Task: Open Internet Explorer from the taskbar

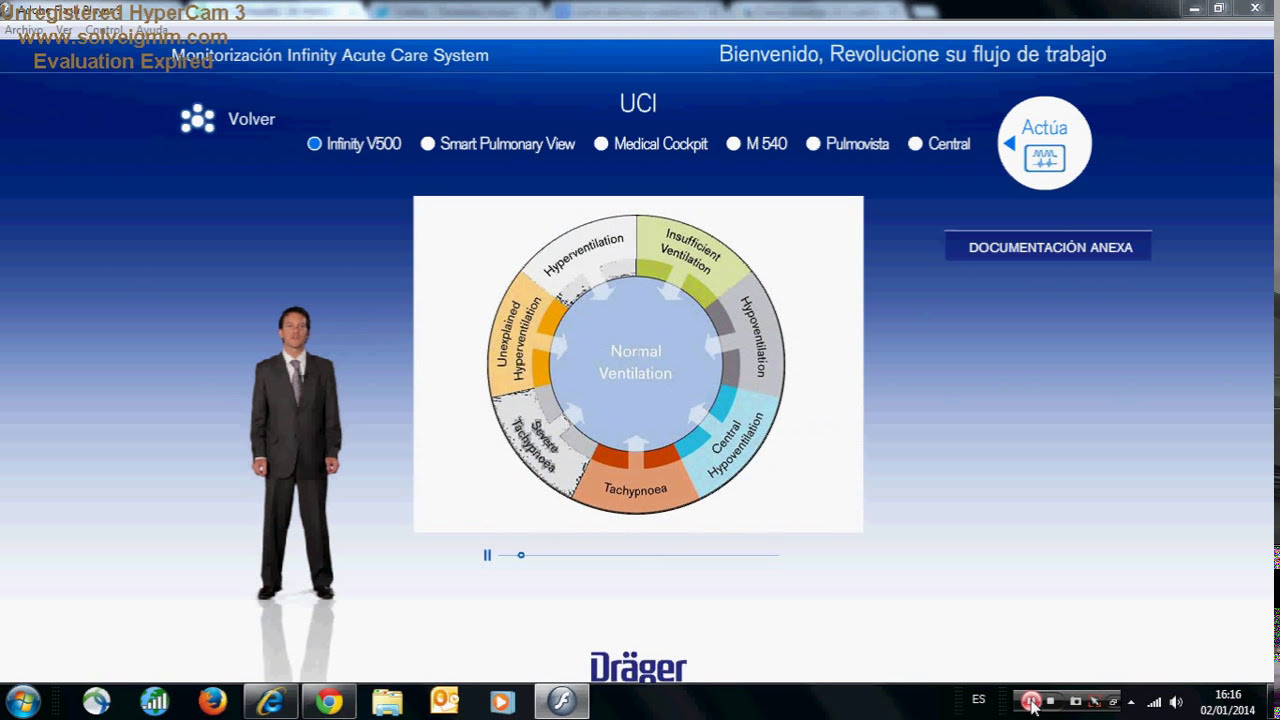Action: 271,702
